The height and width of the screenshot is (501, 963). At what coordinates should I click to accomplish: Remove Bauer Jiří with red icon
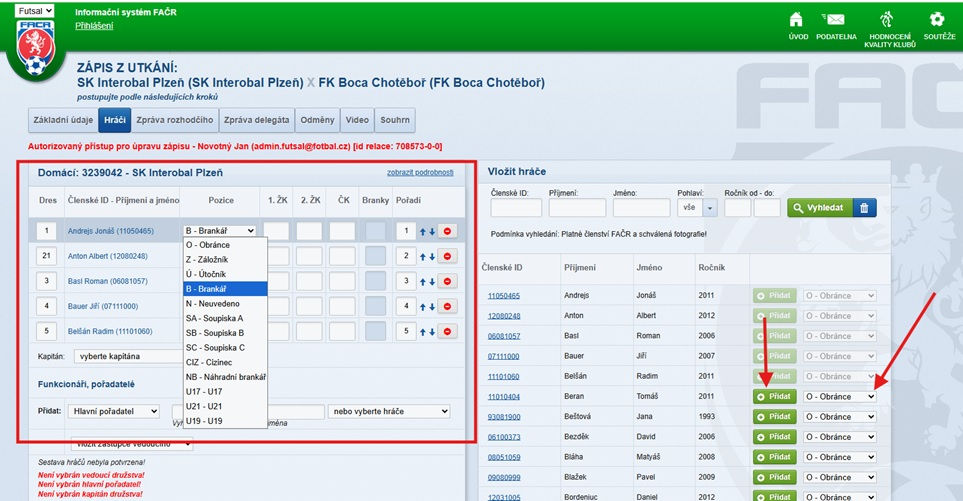click(447, 306)
